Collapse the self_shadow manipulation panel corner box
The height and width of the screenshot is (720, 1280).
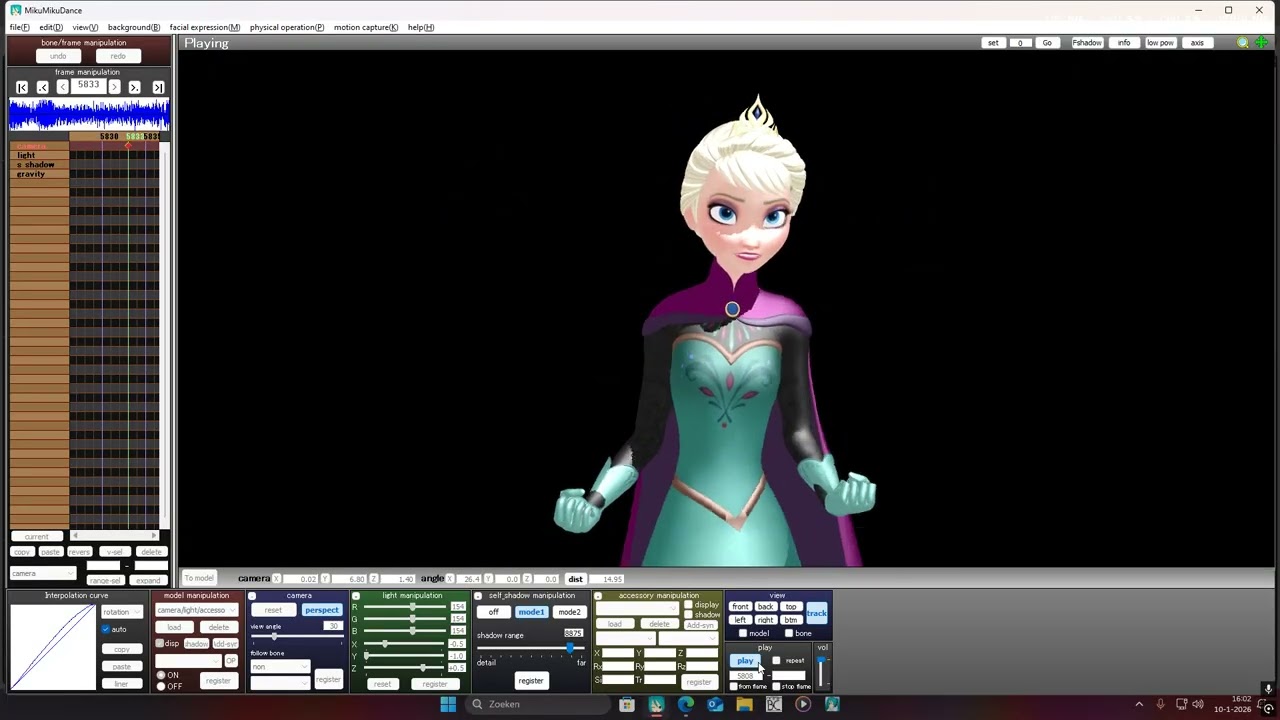[478, 596]
